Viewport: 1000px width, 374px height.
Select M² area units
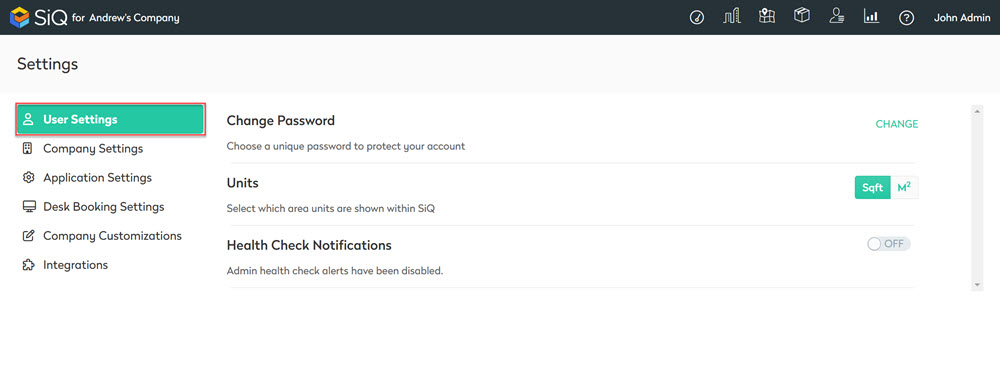tap(904, 188)
